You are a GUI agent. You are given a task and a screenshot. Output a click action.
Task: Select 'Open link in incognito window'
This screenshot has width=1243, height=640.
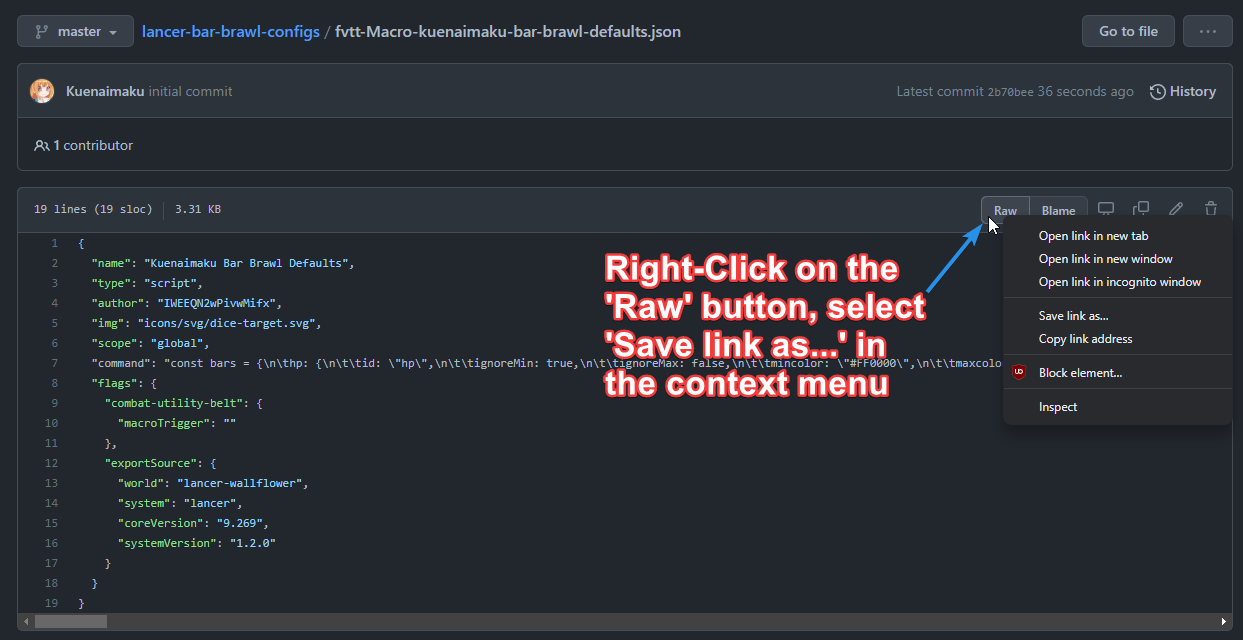1117,282
